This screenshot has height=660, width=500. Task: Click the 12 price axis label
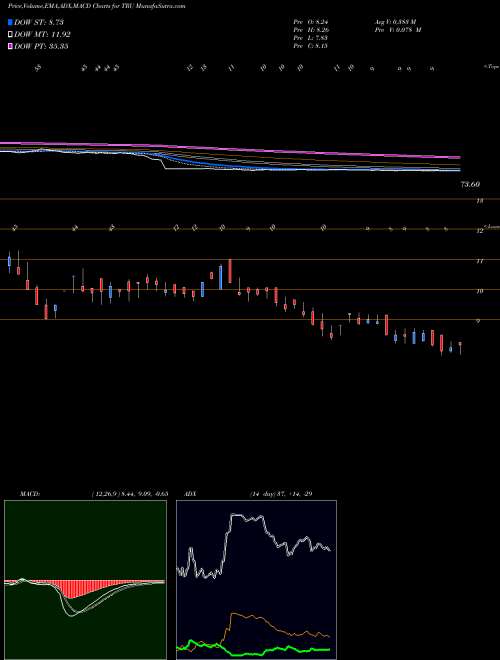479,231
